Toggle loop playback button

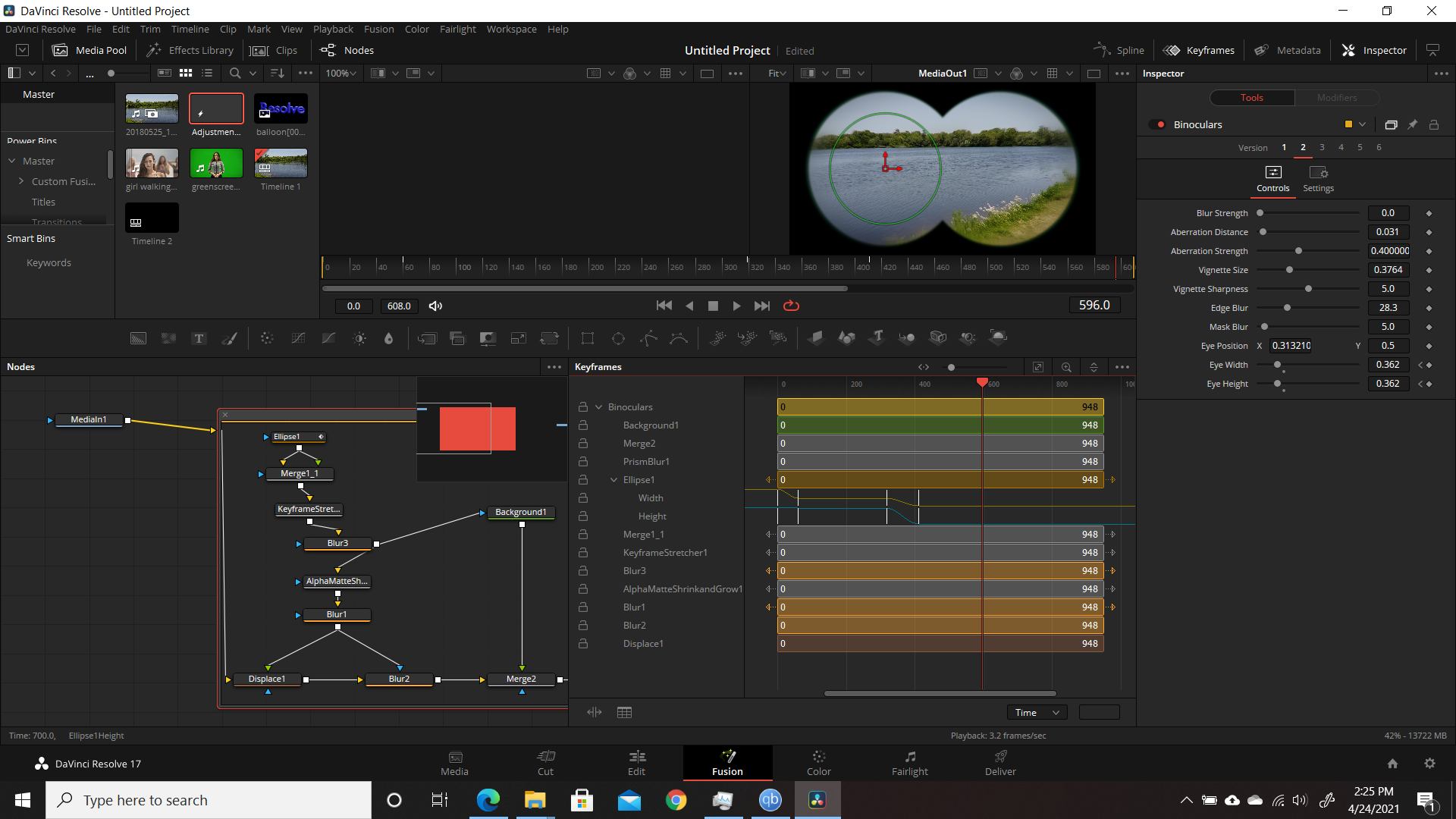pos(791,306)
